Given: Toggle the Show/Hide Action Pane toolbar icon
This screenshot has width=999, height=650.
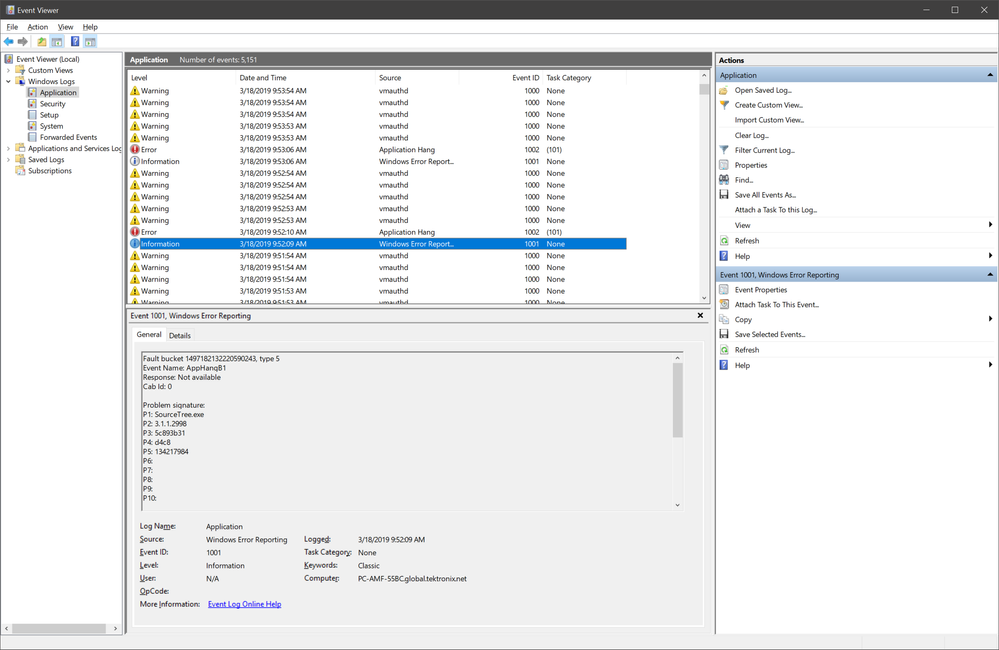Looking at the screenshot, I should tap(90, 41).
